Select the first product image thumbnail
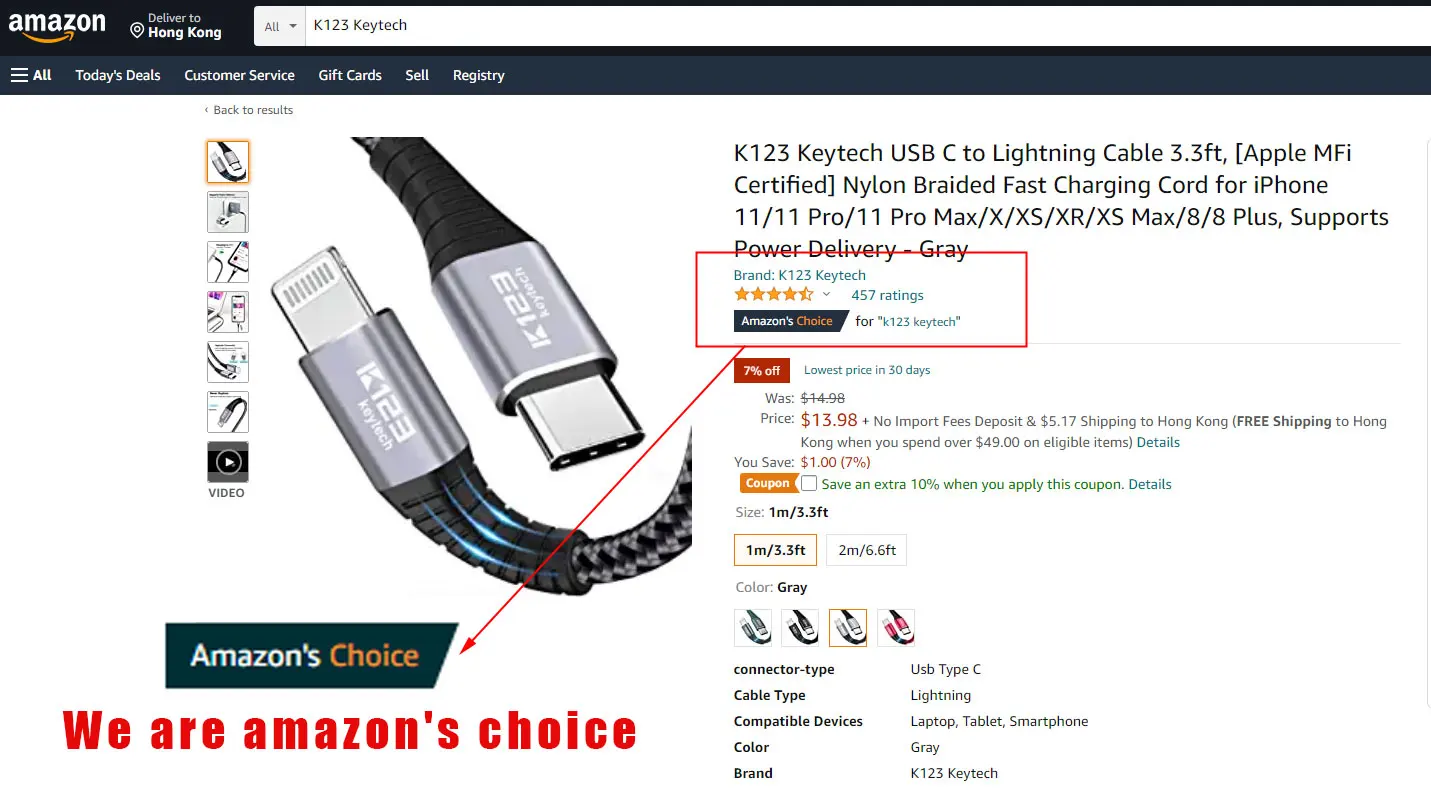The height and width of the screenshot is (791, 1431). (227, 162)
